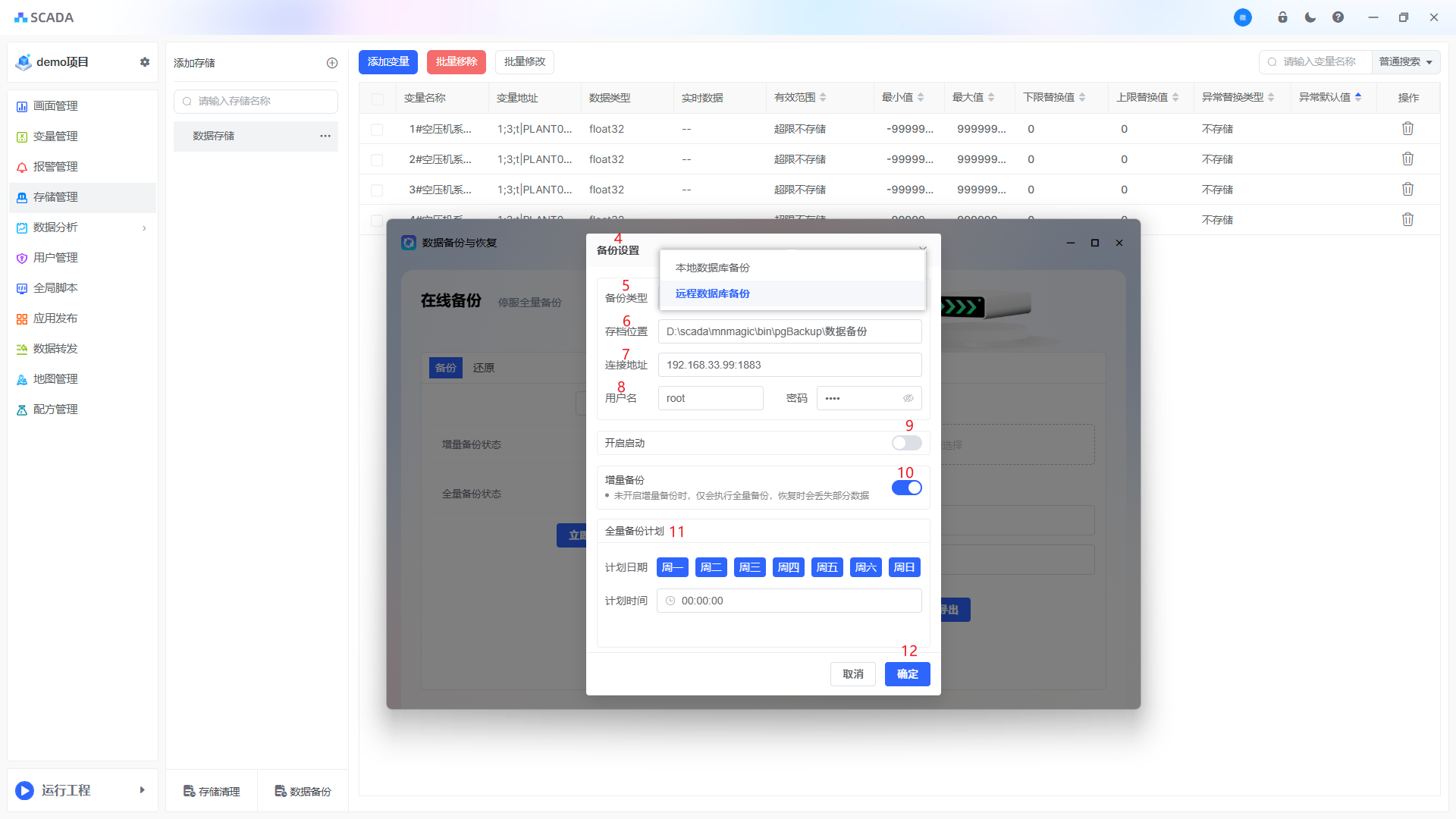
Task: Click the lock icon in title bar
Action: point(1282,17)
